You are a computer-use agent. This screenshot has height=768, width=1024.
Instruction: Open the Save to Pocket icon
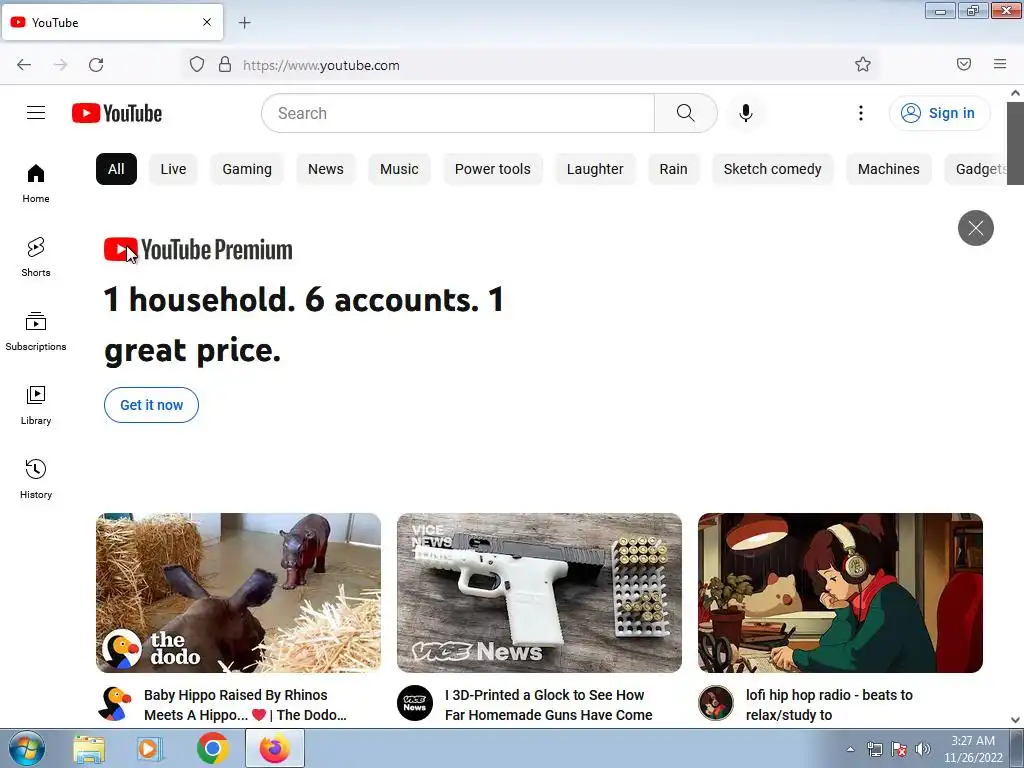pyautogui.click(x=964, y=64)
